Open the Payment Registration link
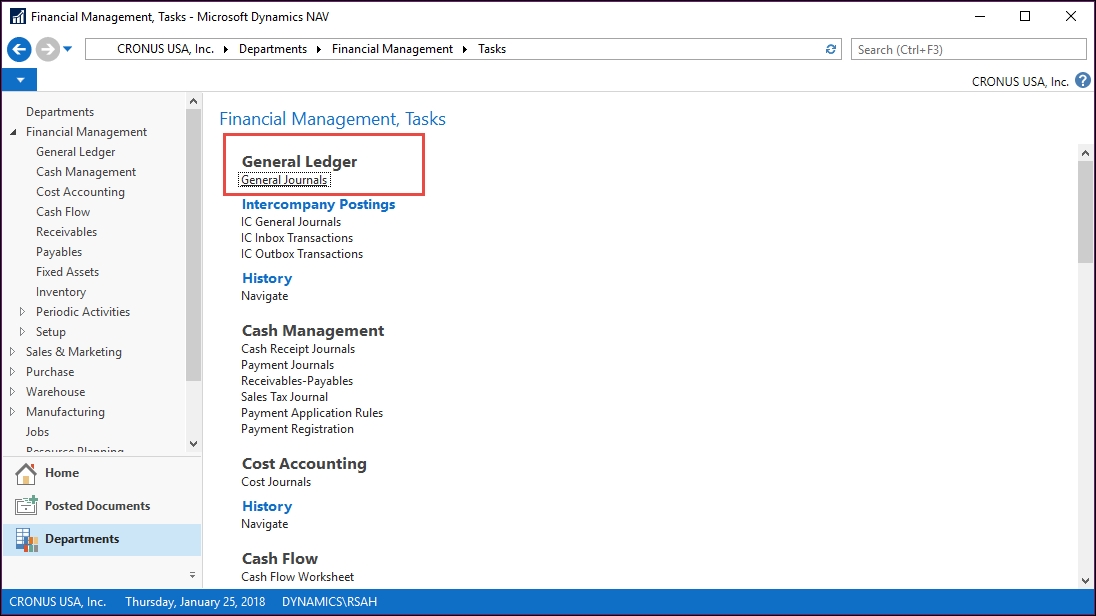Image resolution: width=1096 pixels, height=616 pixels. coord(297,429)
